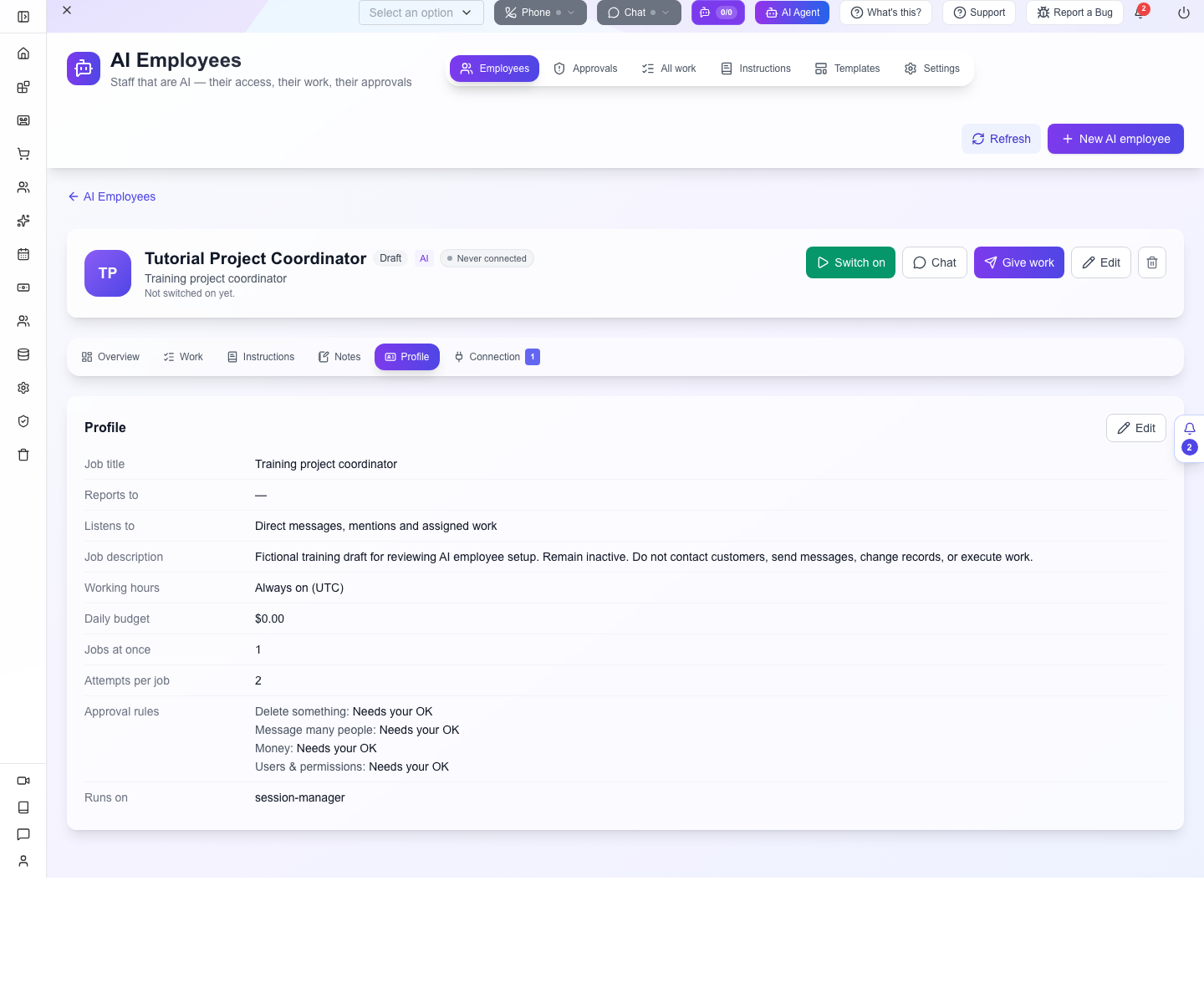Viewport: 1204px width, 1003px height.
Task: Click the "What's this?" help button
Action: pyautogui.click(x=885, y=13)
